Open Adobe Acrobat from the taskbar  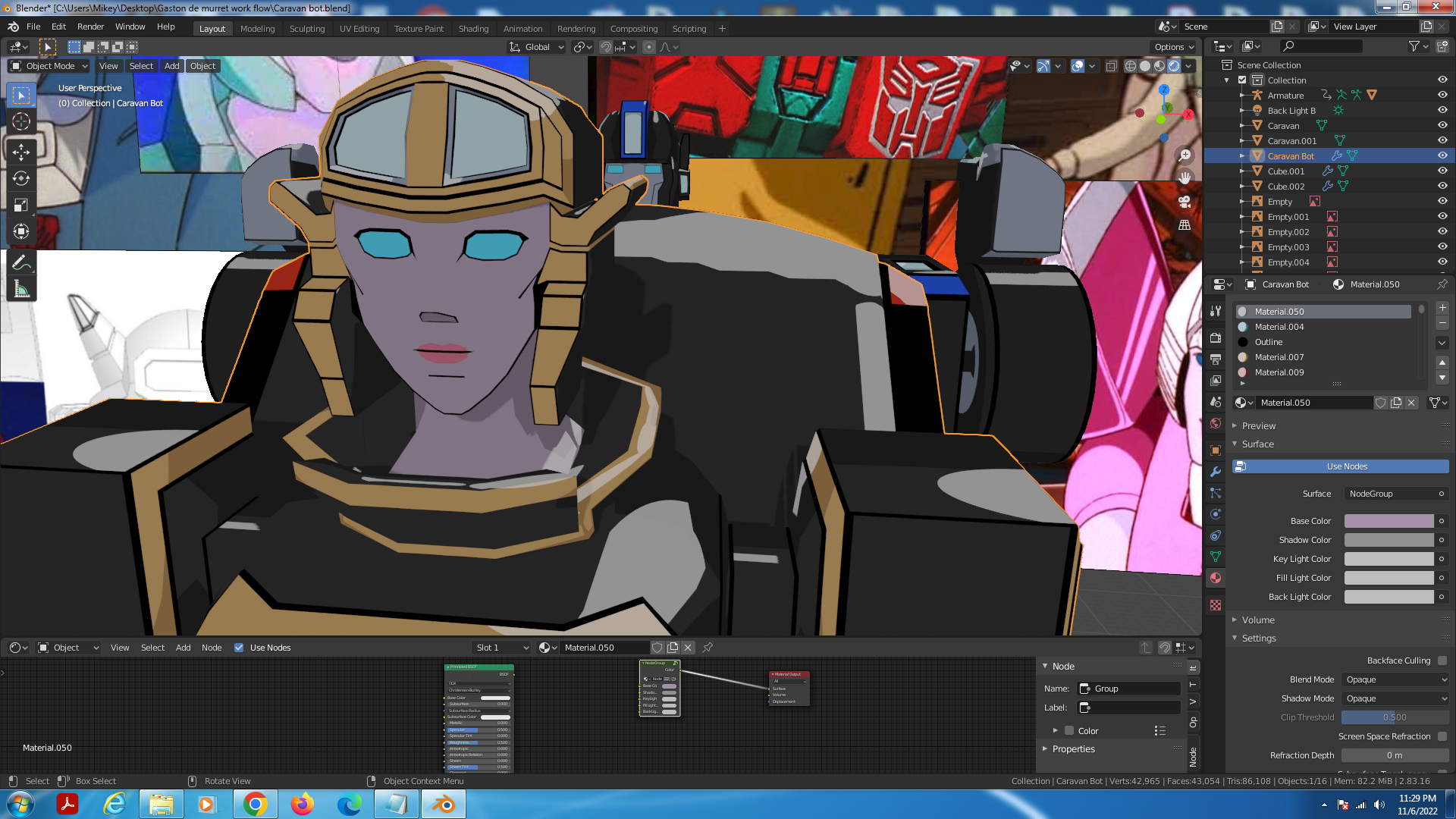tap(67, 804)
